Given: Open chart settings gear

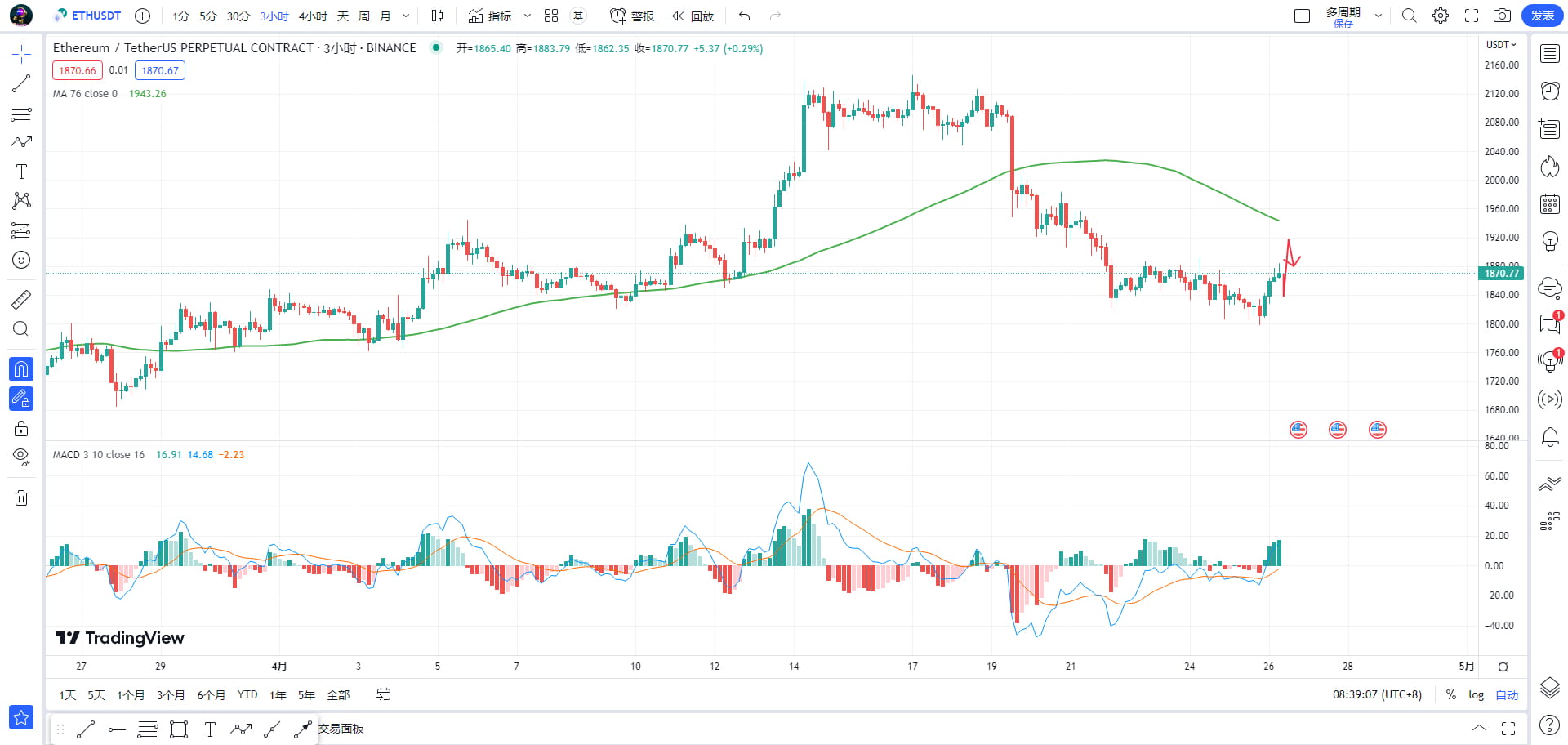Looking at the screenshot, I should point(1441,16).
